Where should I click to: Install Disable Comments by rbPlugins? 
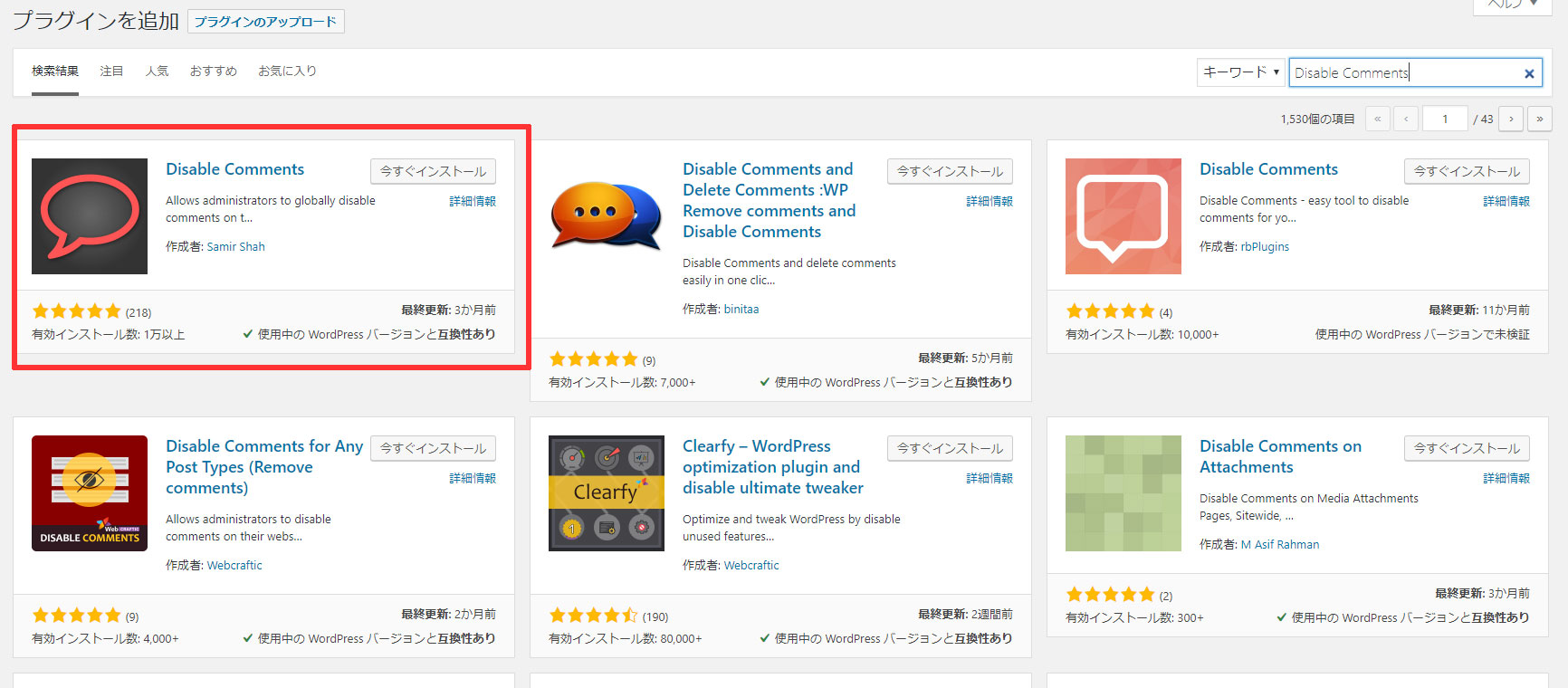coord(1467,171)
